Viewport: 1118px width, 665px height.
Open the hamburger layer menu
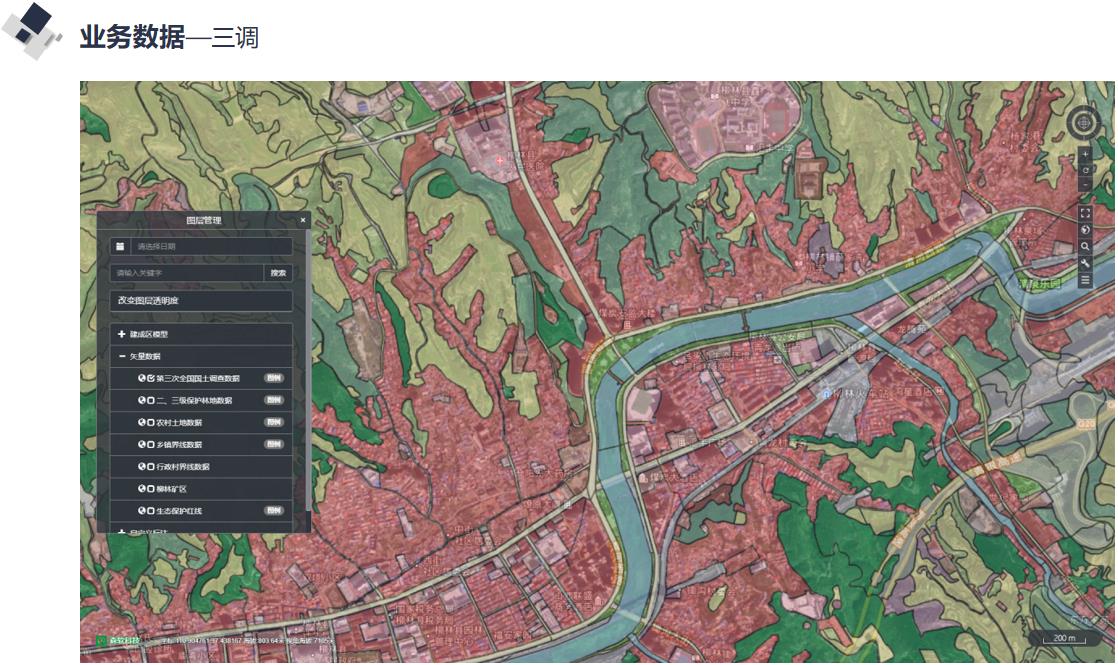(1085, 281)
